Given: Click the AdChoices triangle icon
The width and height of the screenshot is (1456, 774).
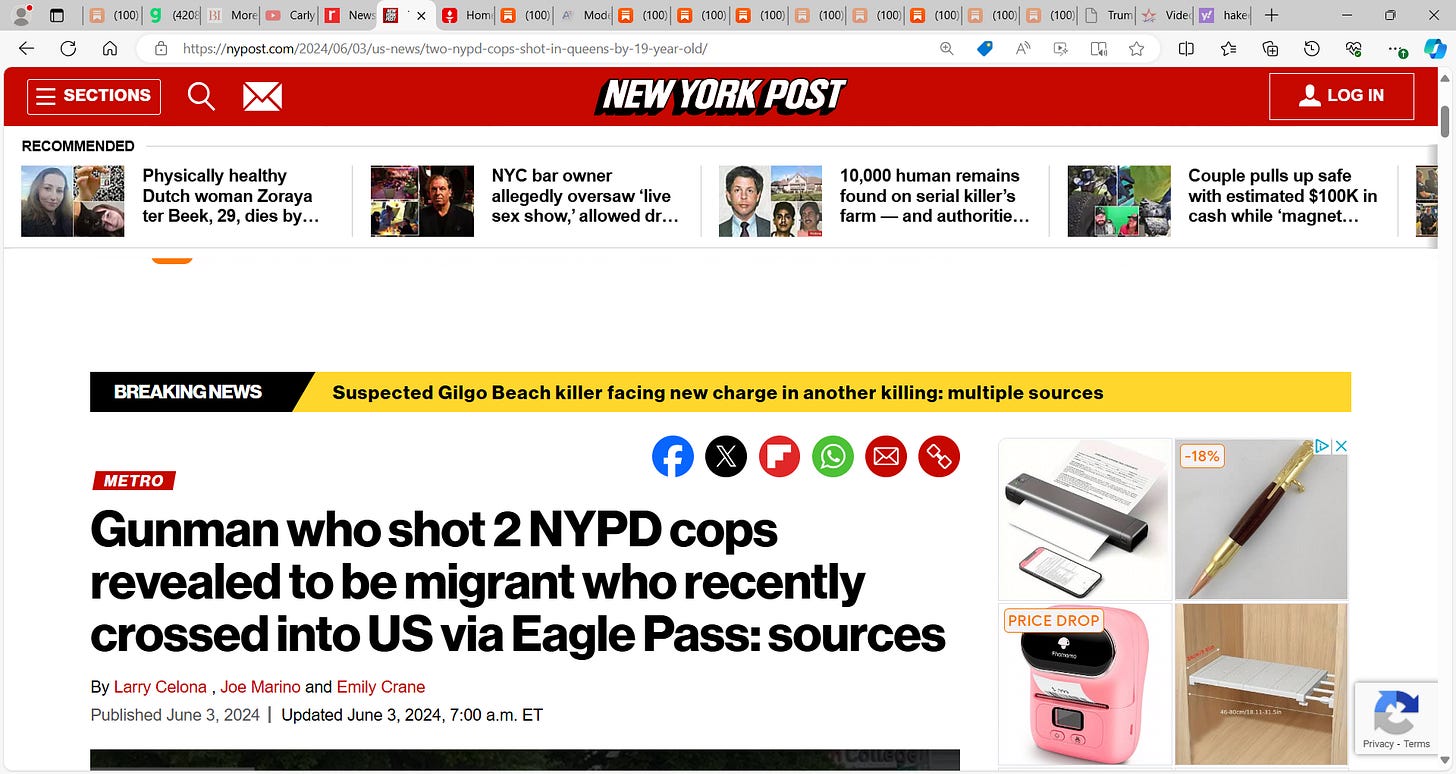Looking at the screenshot, I should (1323, 446).
